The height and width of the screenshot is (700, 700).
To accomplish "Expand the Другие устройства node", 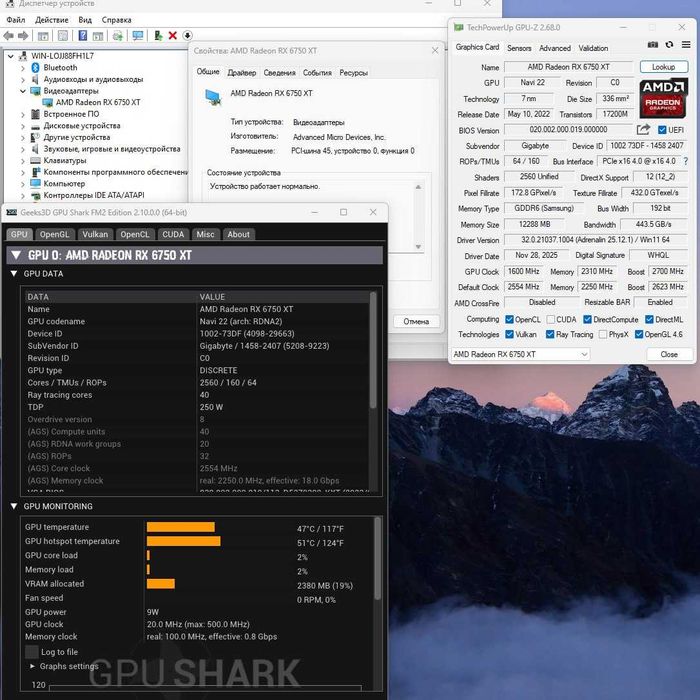I will [x=23, y=138].
